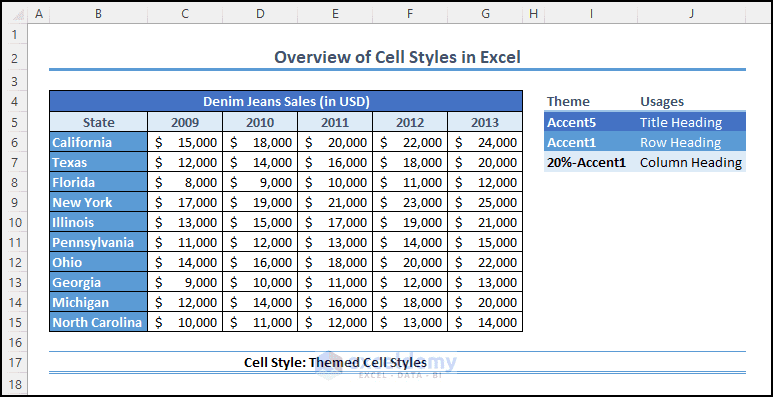Screen dimensions: 773x397
Task: Select column G header
Action: [485, 15]
